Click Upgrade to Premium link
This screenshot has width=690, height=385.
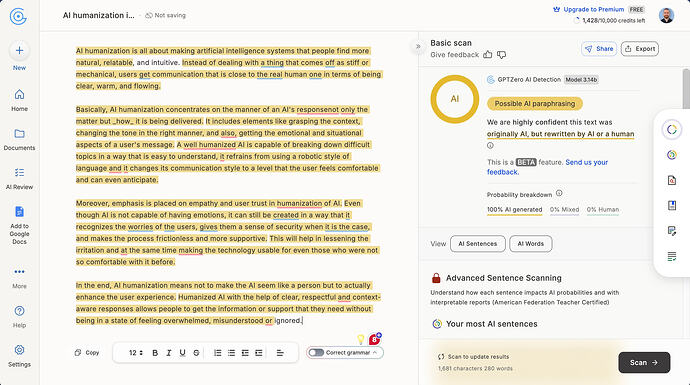594,9
